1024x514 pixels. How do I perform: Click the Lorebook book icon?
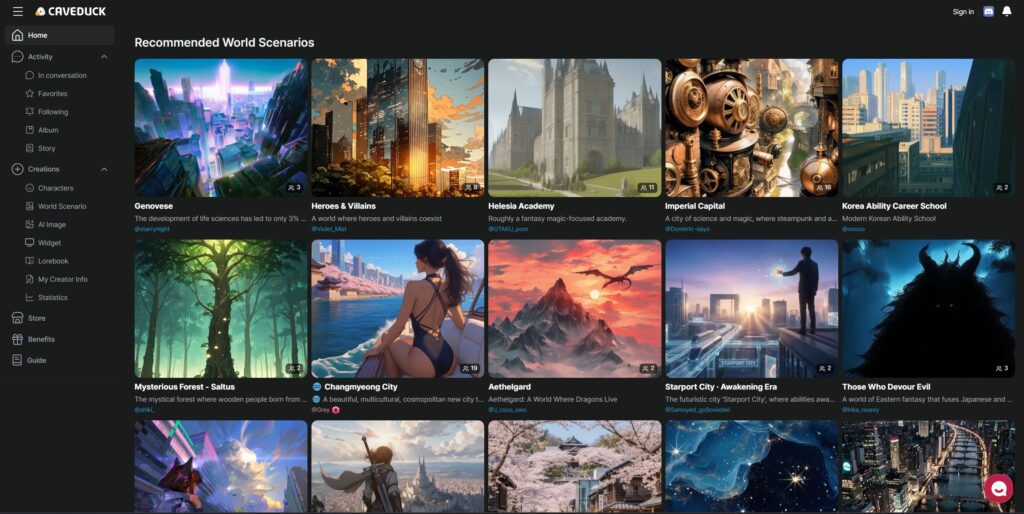tap(29, 261)
